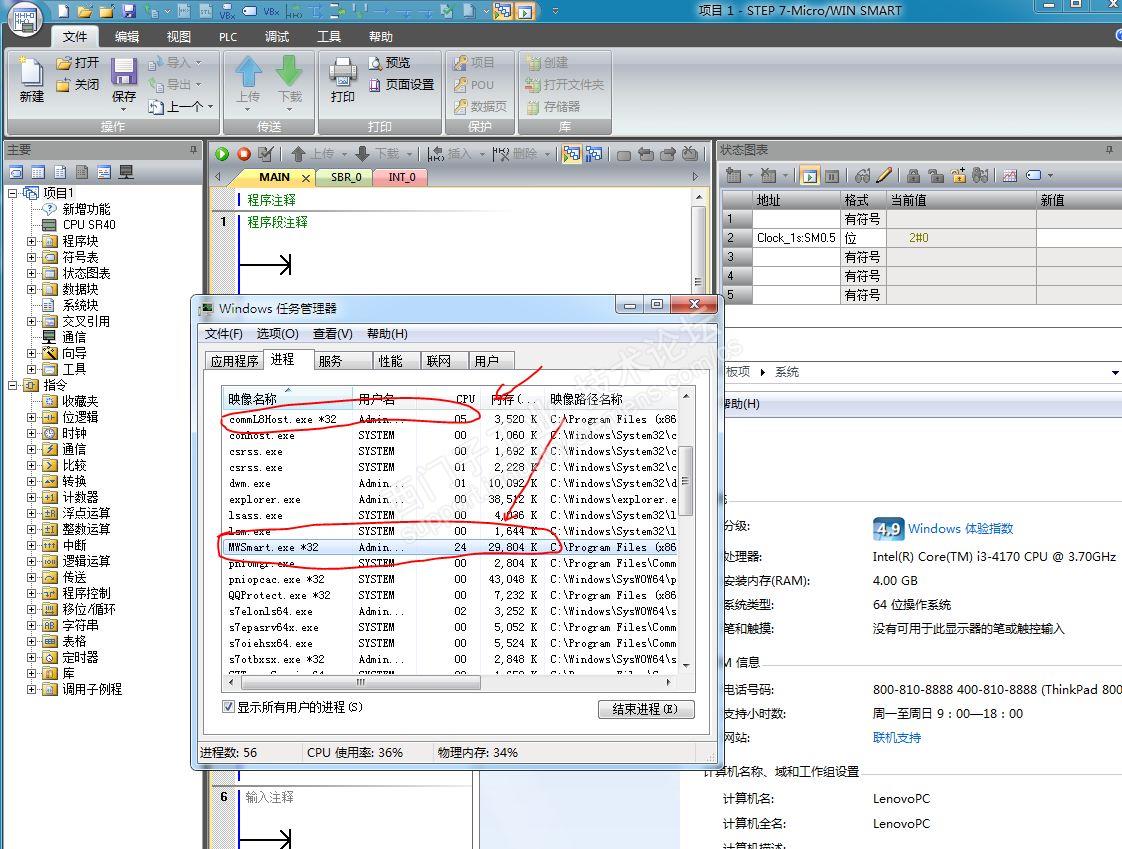Click the trend view icon in status chart
The width and height of the screenshot is (1122, 849).
tap(1010, 175)
